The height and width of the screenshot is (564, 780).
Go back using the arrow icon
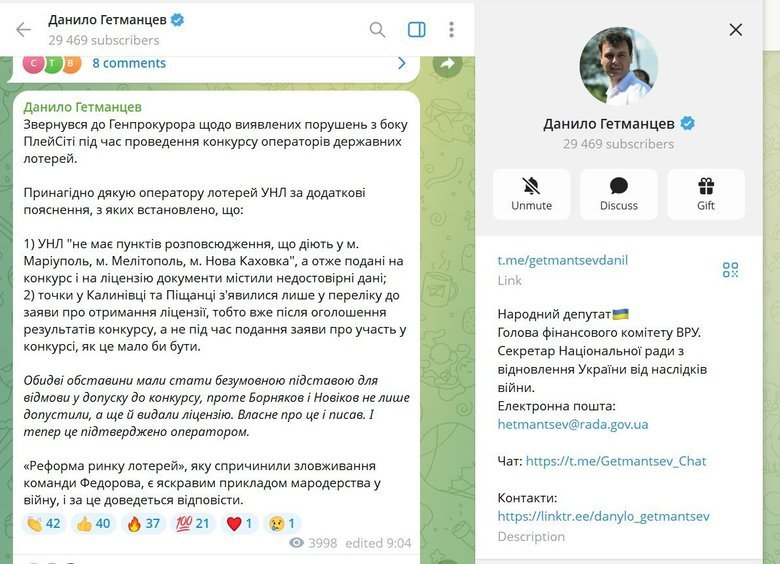click(23, 30)
